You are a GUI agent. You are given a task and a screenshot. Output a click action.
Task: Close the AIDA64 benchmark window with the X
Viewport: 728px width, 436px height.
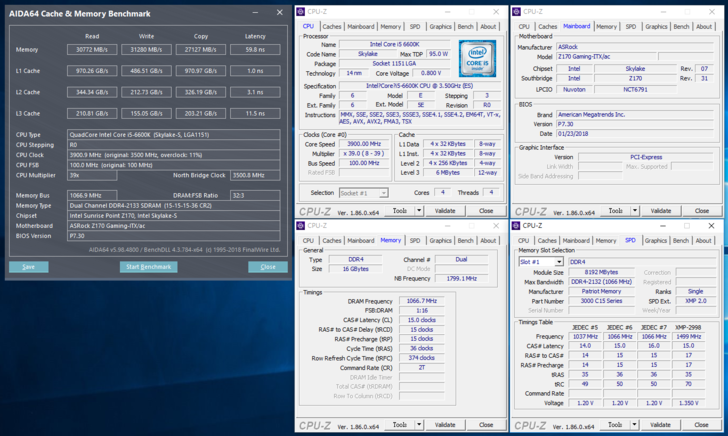(280, 13)
